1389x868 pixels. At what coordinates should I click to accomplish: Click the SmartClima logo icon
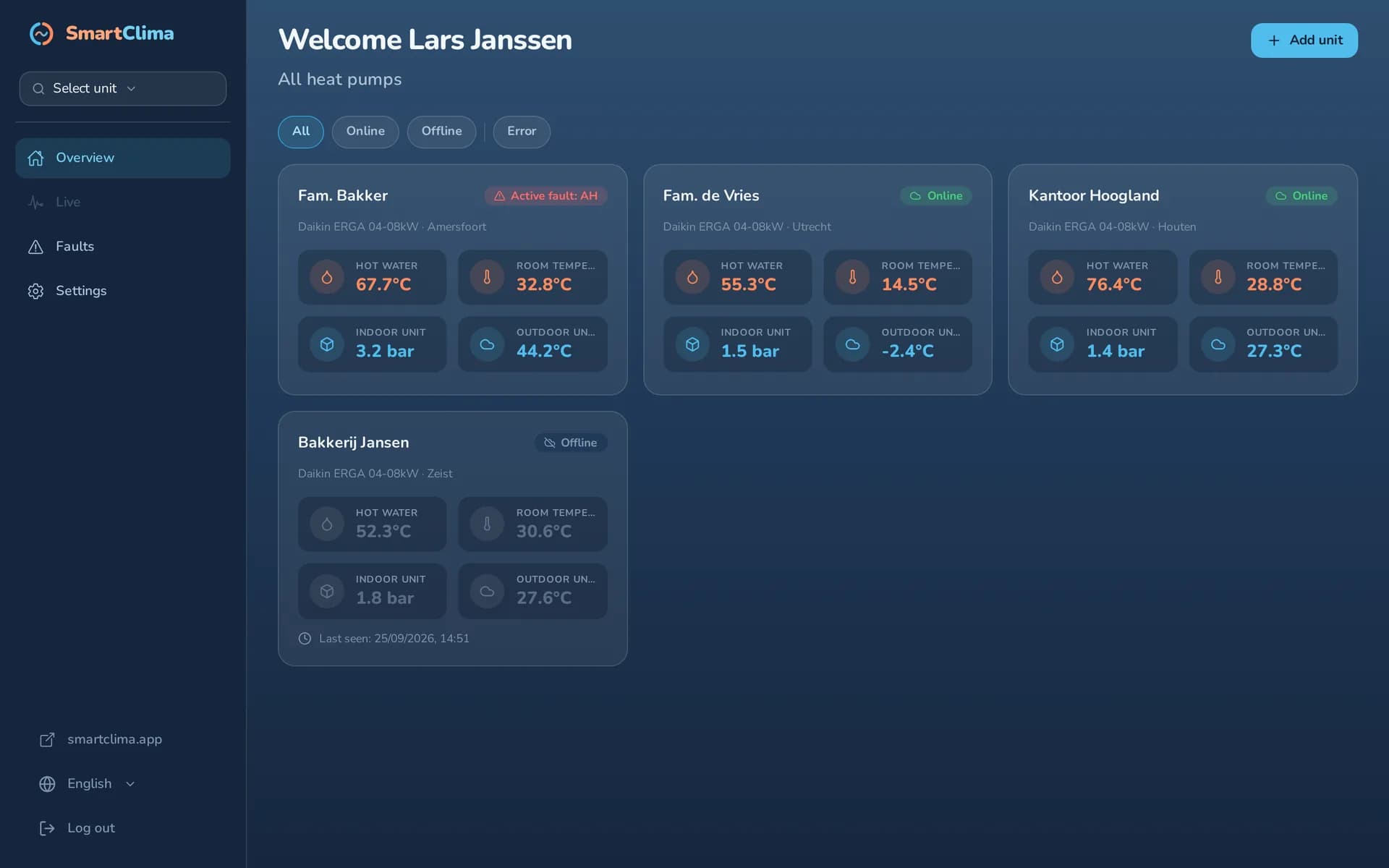(x=41, y=33)
